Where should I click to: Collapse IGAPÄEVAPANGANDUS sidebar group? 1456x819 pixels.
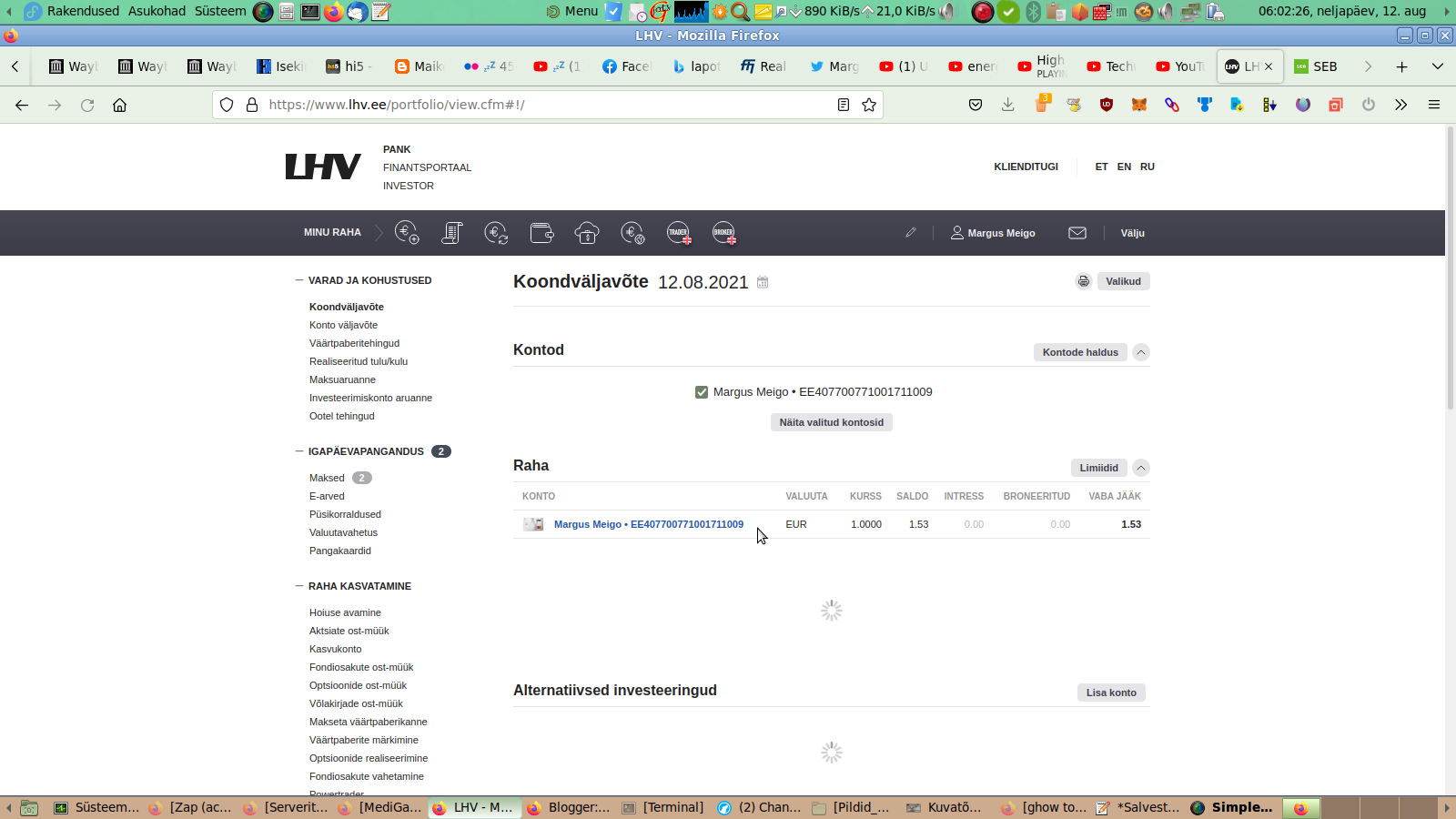(x=299, y=451)
